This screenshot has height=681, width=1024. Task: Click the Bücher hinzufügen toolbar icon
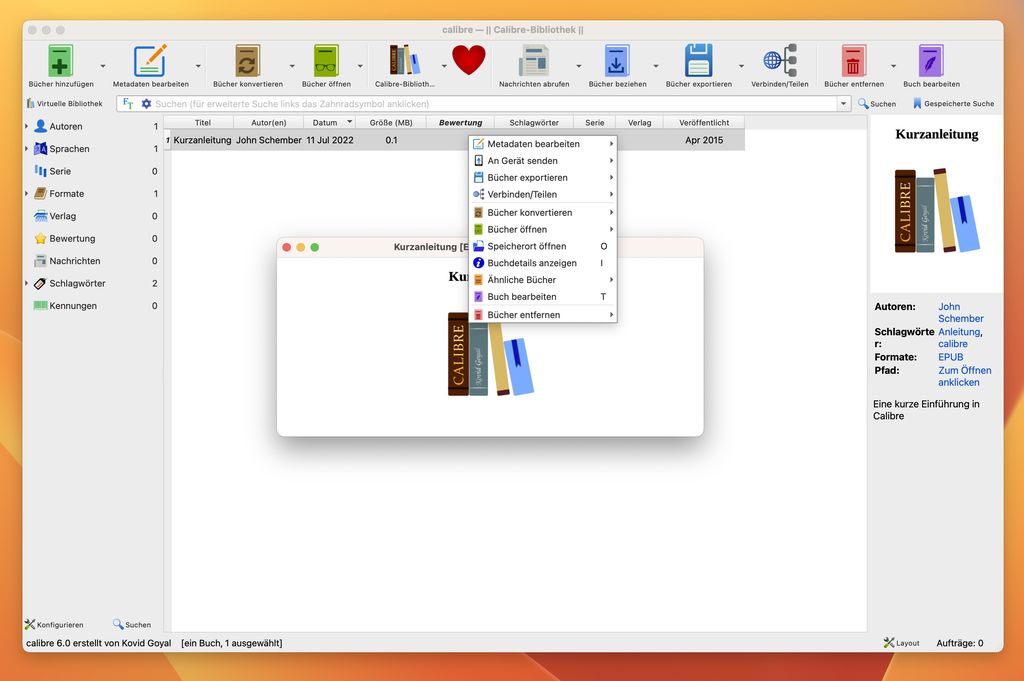point(61,62)
